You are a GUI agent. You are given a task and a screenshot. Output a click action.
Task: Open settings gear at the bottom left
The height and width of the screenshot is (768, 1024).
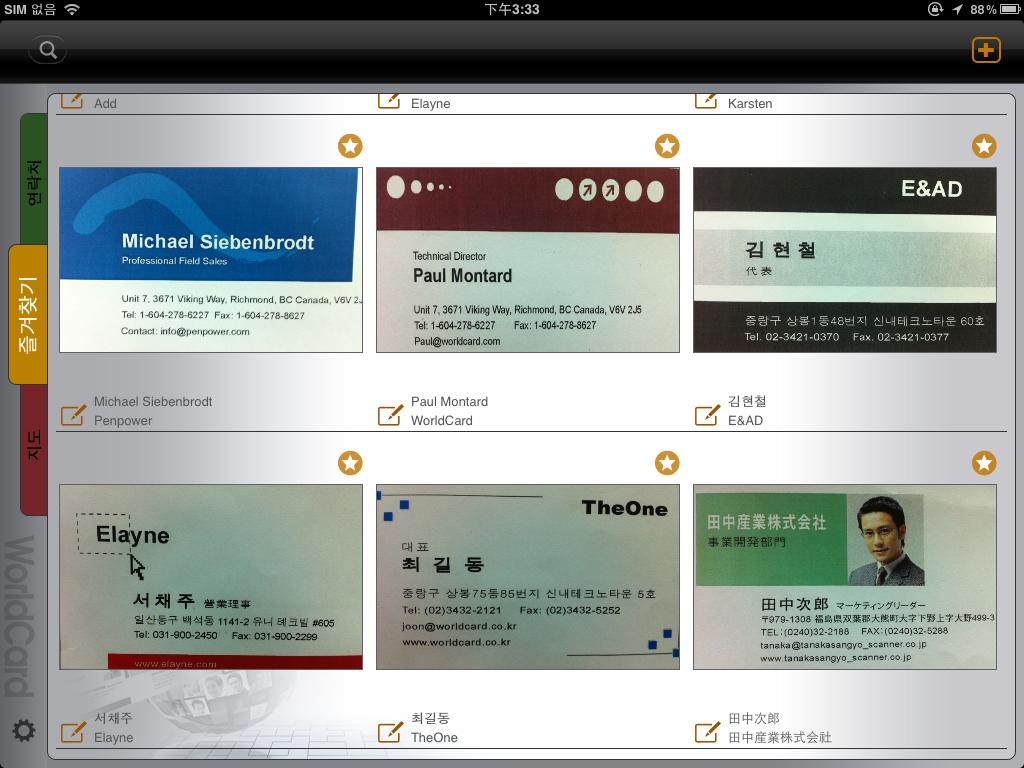pyautogui.click(x=23, y=731)
